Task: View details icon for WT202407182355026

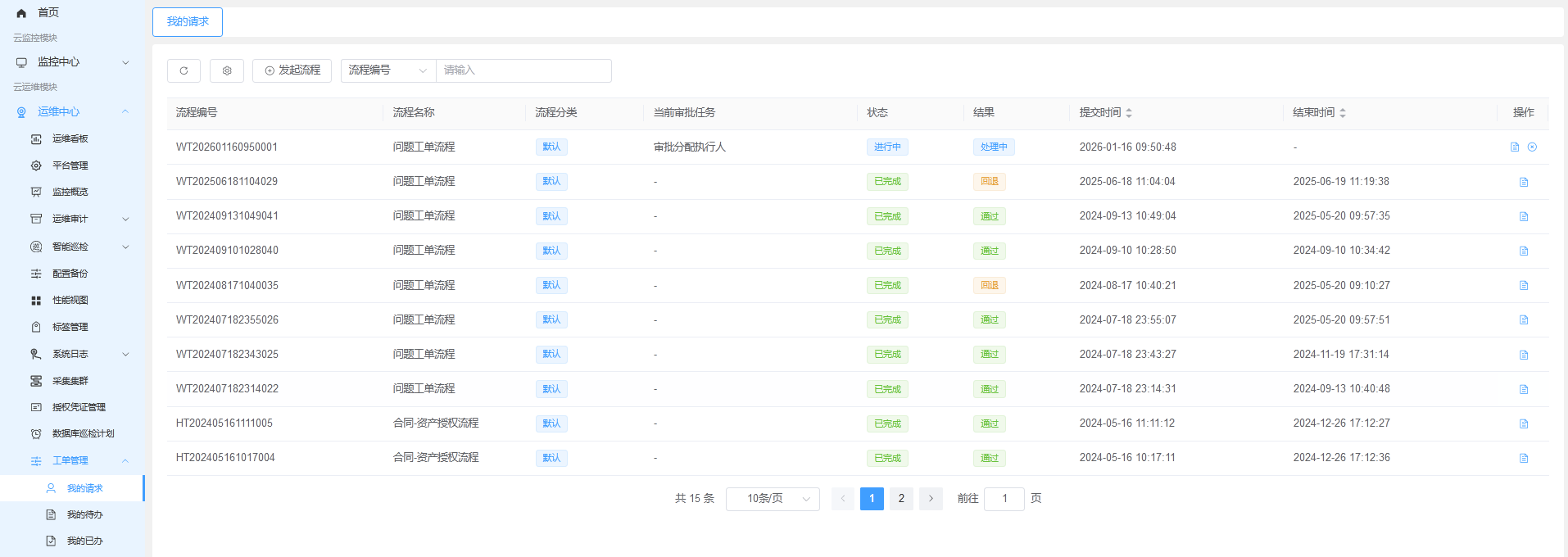Action: click(1524, 319)
